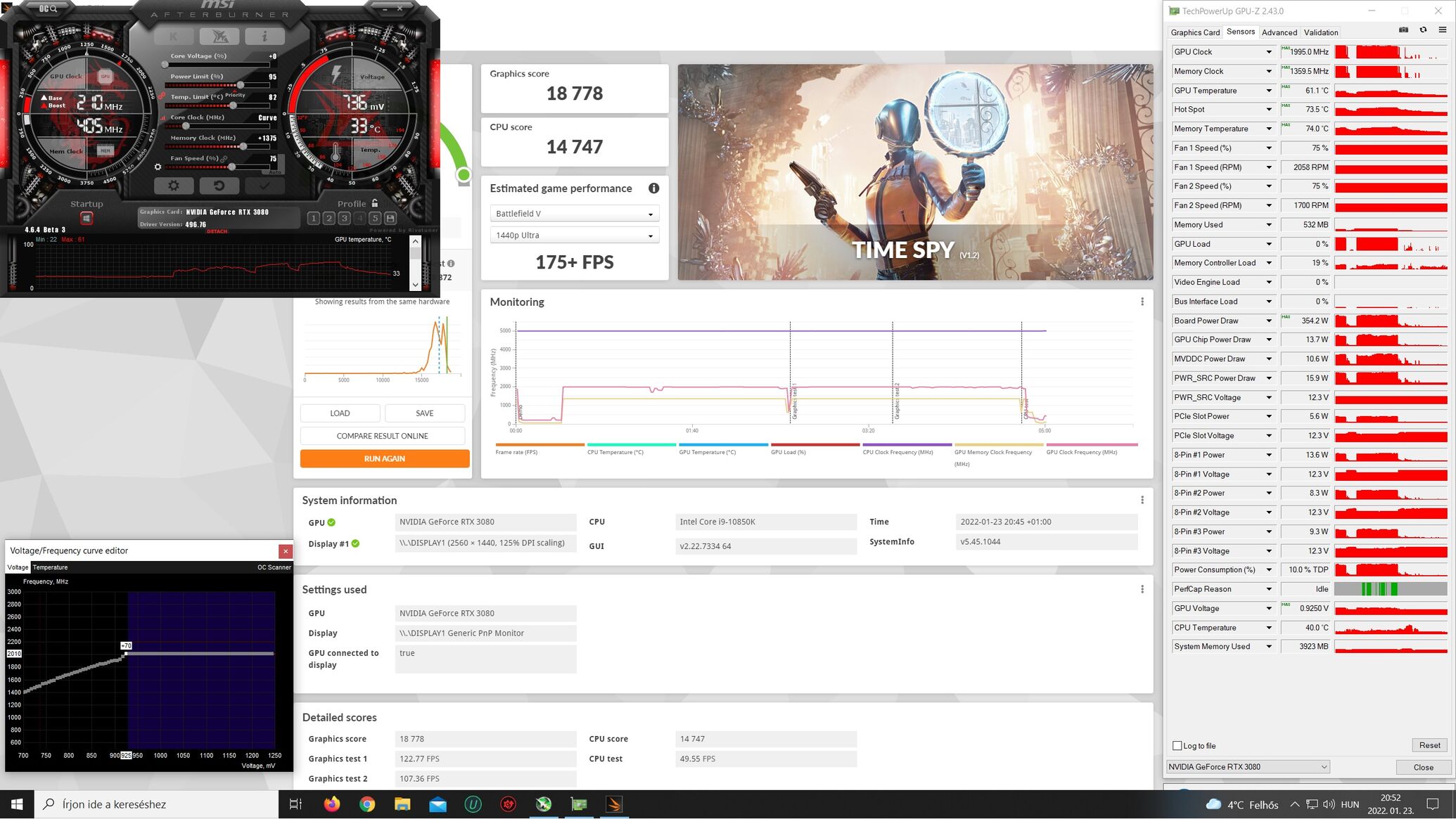Select GPU-Z Sensors tab
Screen dimensions: 1456x819
coord(1240,32)
